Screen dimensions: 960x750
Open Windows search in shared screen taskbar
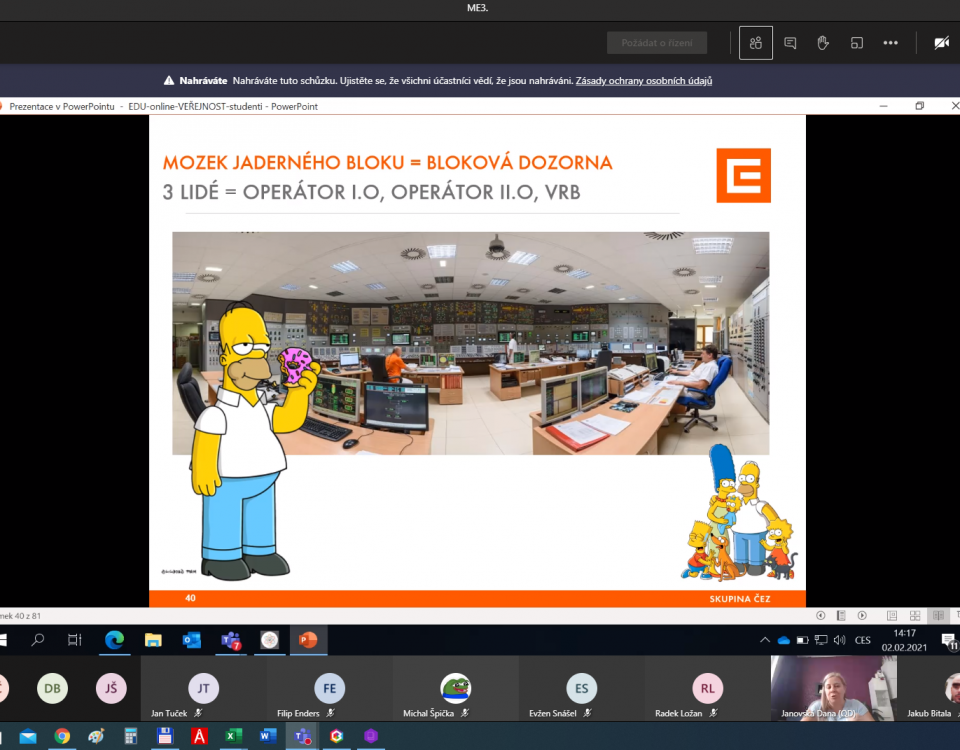click(38, 640)
